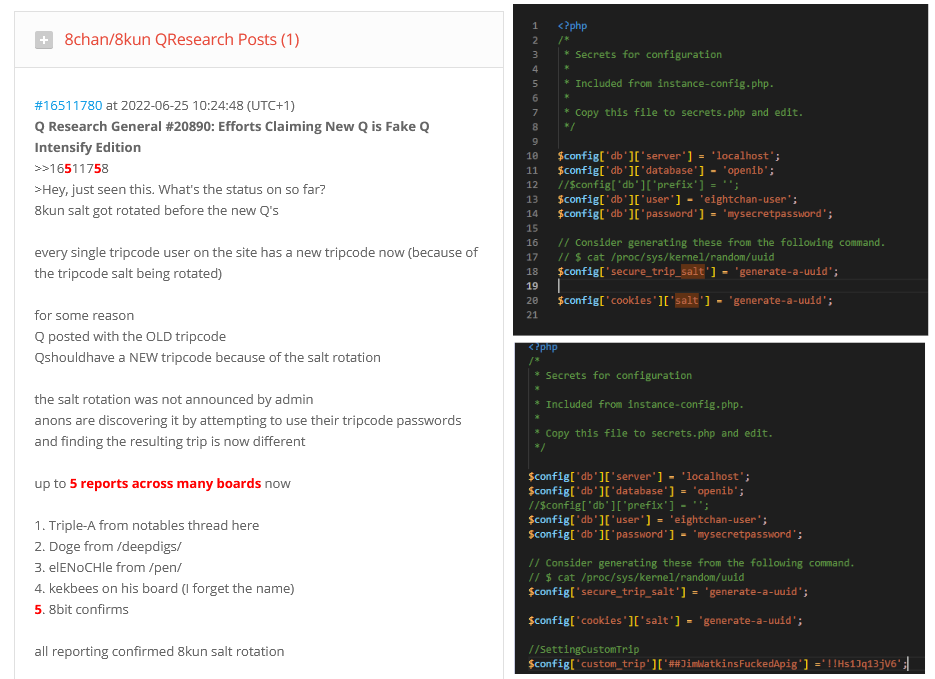Expand the 8chan/8kun QResearch Posts plus icon
Viewport: 935px width, 679px height.
44,40
